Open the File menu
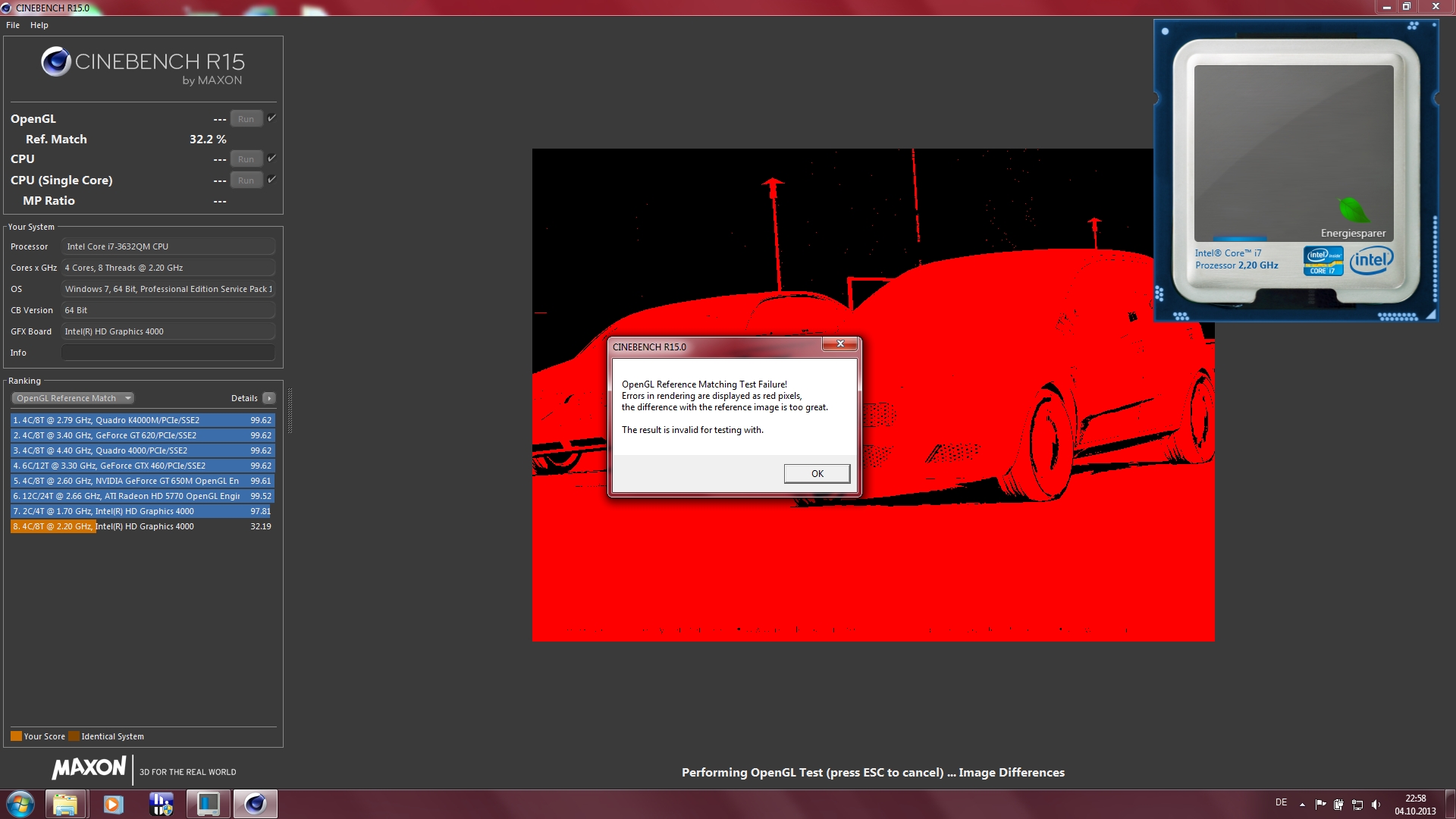 coord(13,25)
